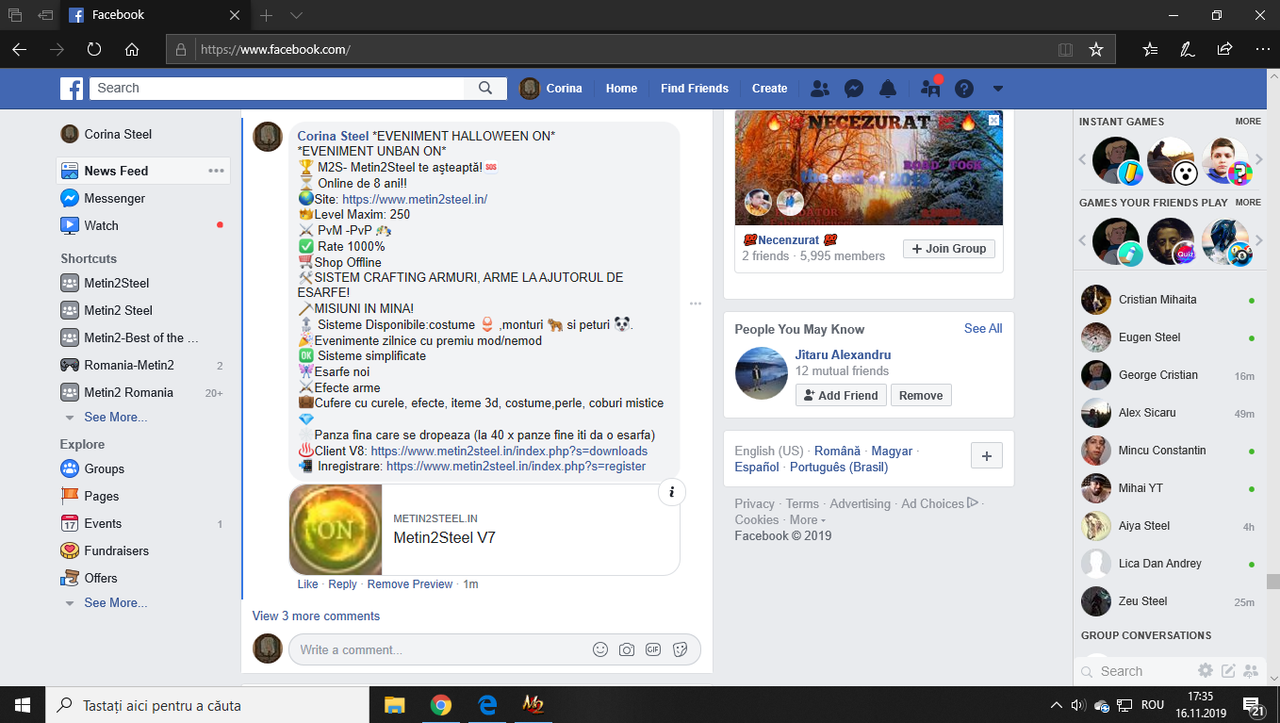Open Windows Start menu
Viewport: 1280px width, 723px height.
pyautogui.click(x=23, y=705)
